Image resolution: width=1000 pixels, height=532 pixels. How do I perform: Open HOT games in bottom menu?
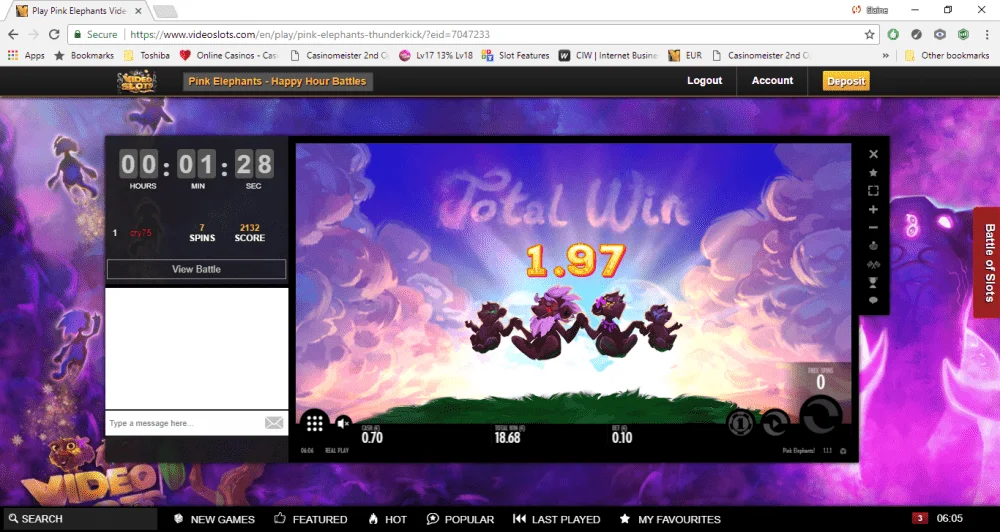(x=387, y=519)
